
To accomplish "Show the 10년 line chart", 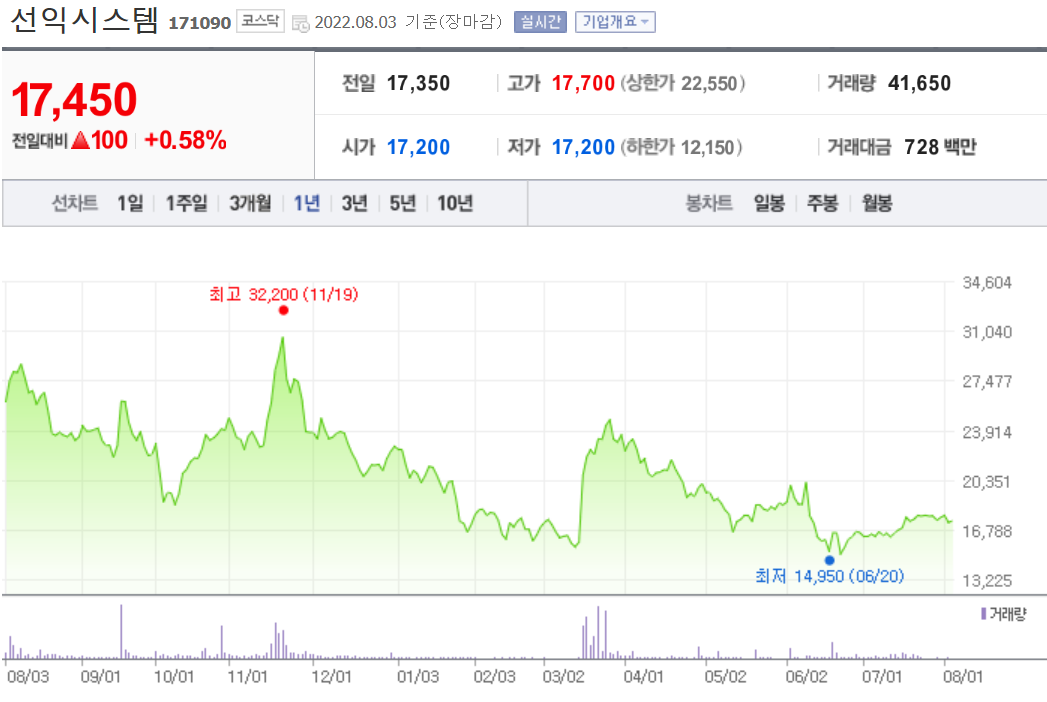I will 455,203.
